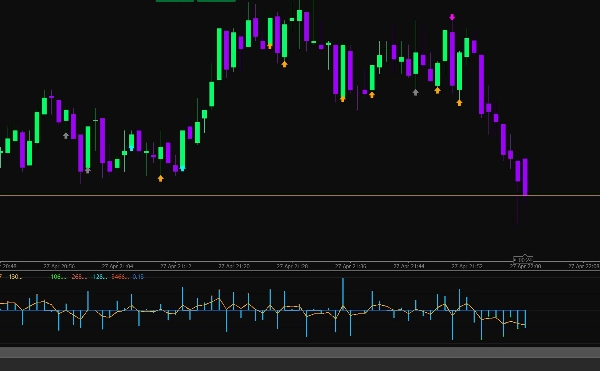
Task: Click the green '106.' indicator value
Action: click(58, 277)
